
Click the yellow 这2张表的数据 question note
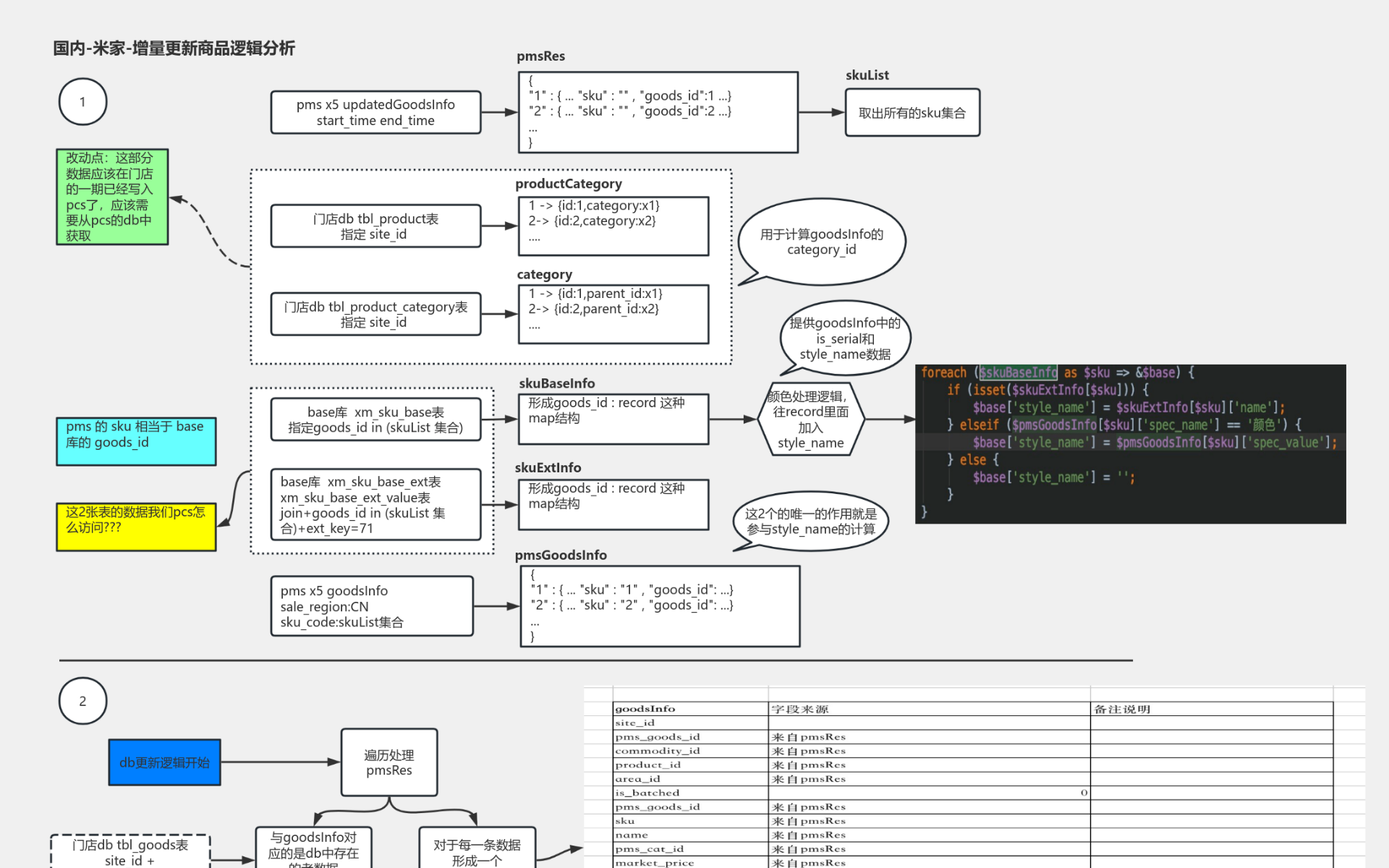pos(136,527)
